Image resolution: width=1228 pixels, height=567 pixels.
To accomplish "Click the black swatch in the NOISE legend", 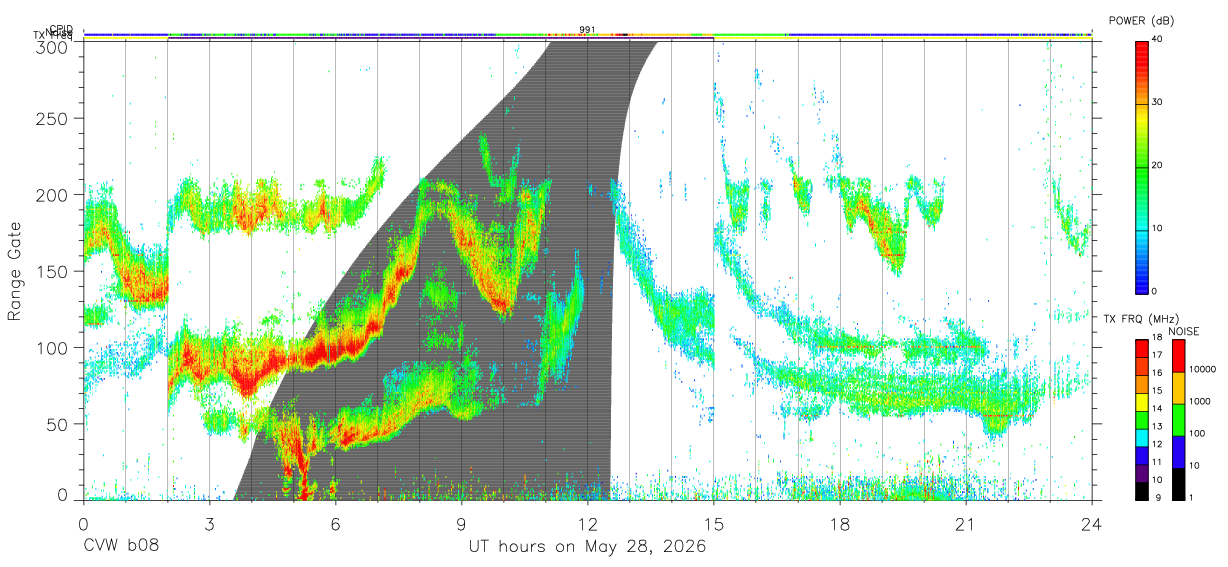I will click(x=1178, y=484).
